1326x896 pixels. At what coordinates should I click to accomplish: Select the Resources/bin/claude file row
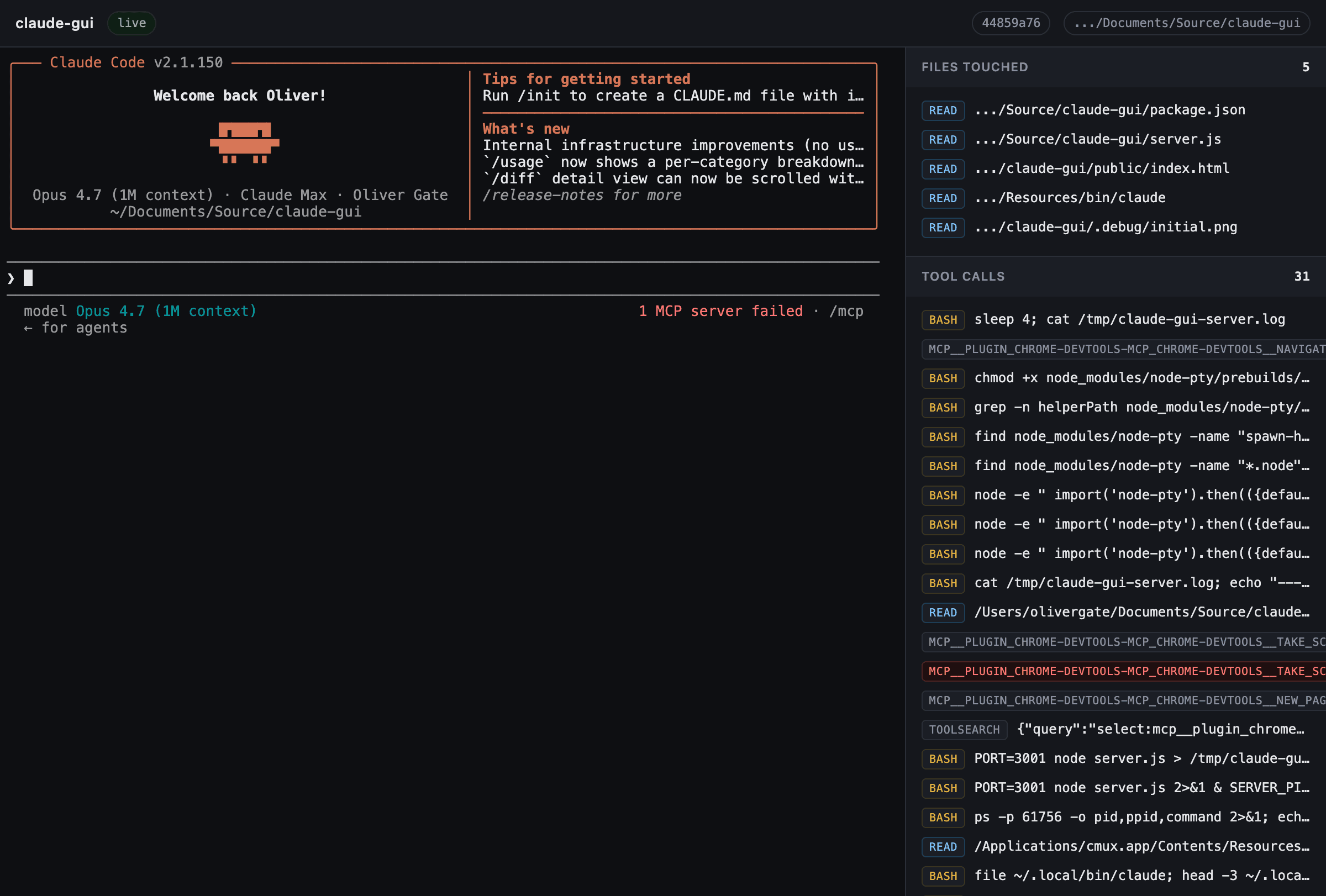click(1115, 198)
